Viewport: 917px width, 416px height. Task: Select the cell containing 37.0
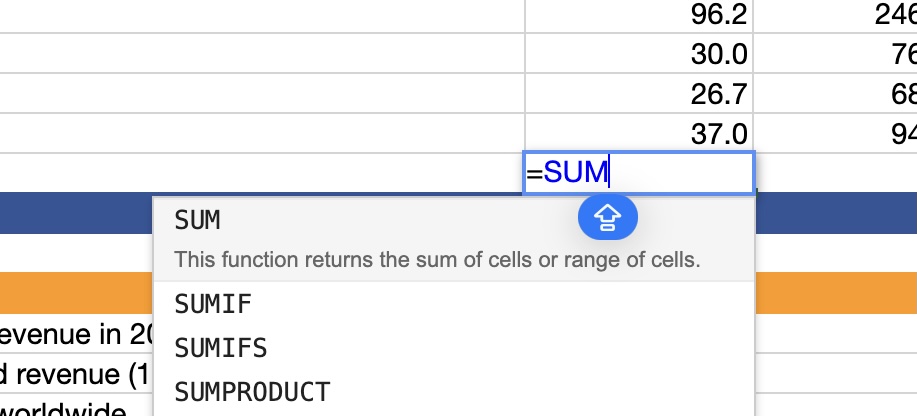pyautogui.click(x=639, y=133)
